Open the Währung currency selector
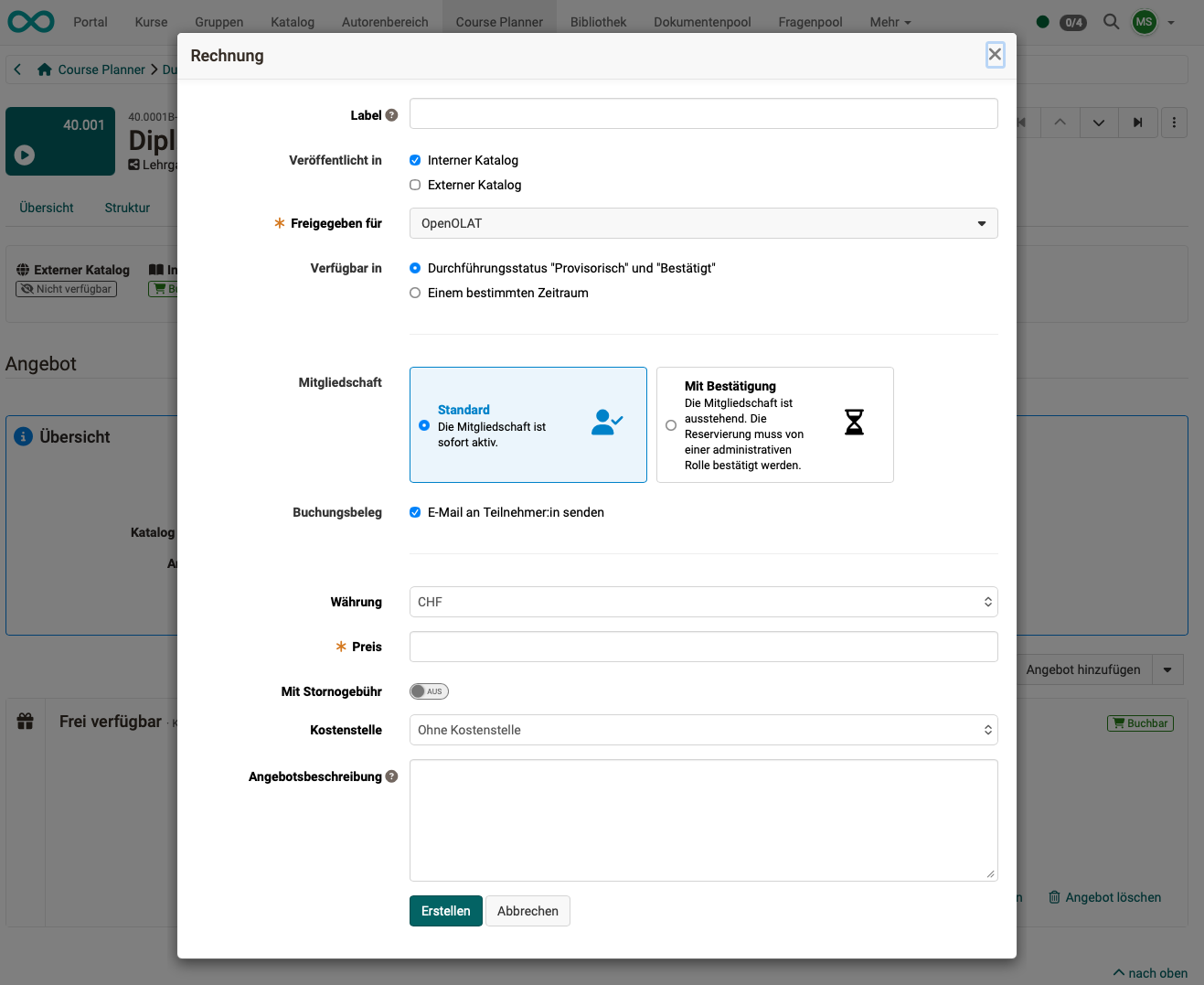This screenshot has height=985, width=1204. (703, 602)
